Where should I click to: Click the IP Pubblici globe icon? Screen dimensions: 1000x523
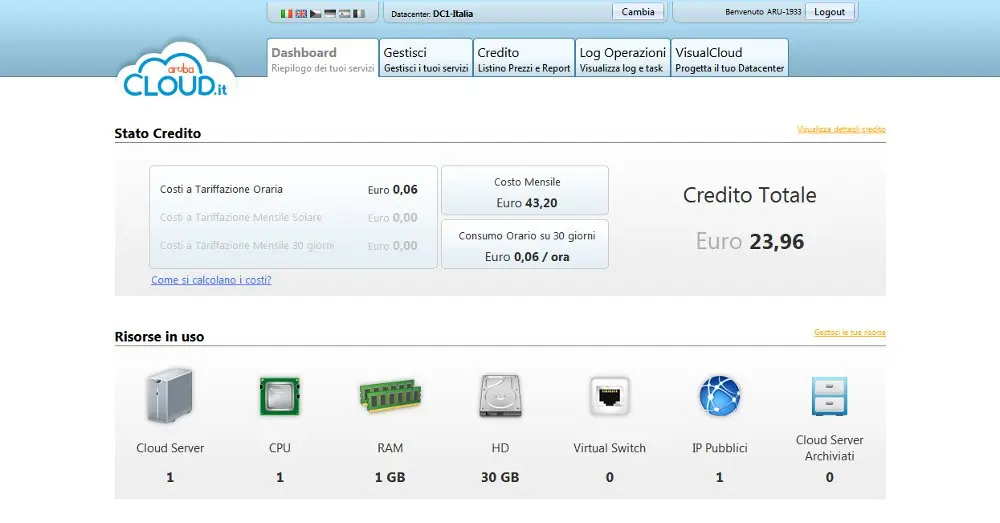tap(719, 396)
